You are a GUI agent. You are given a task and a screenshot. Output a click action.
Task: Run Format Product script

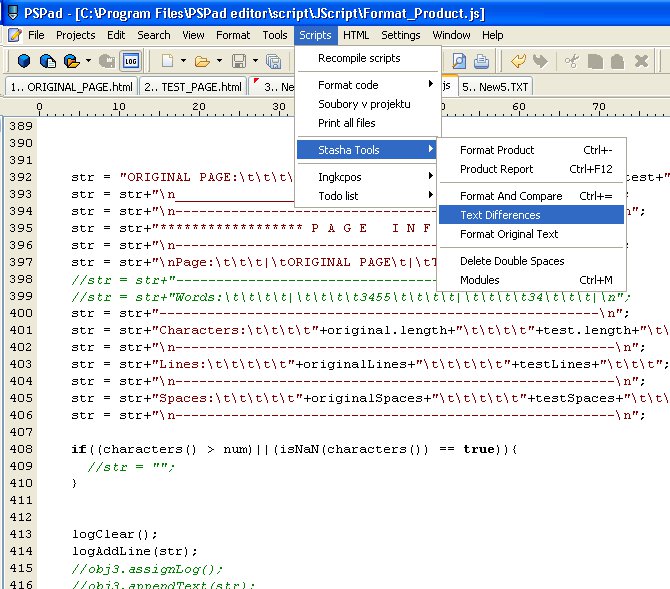click(x=532, y=150)
